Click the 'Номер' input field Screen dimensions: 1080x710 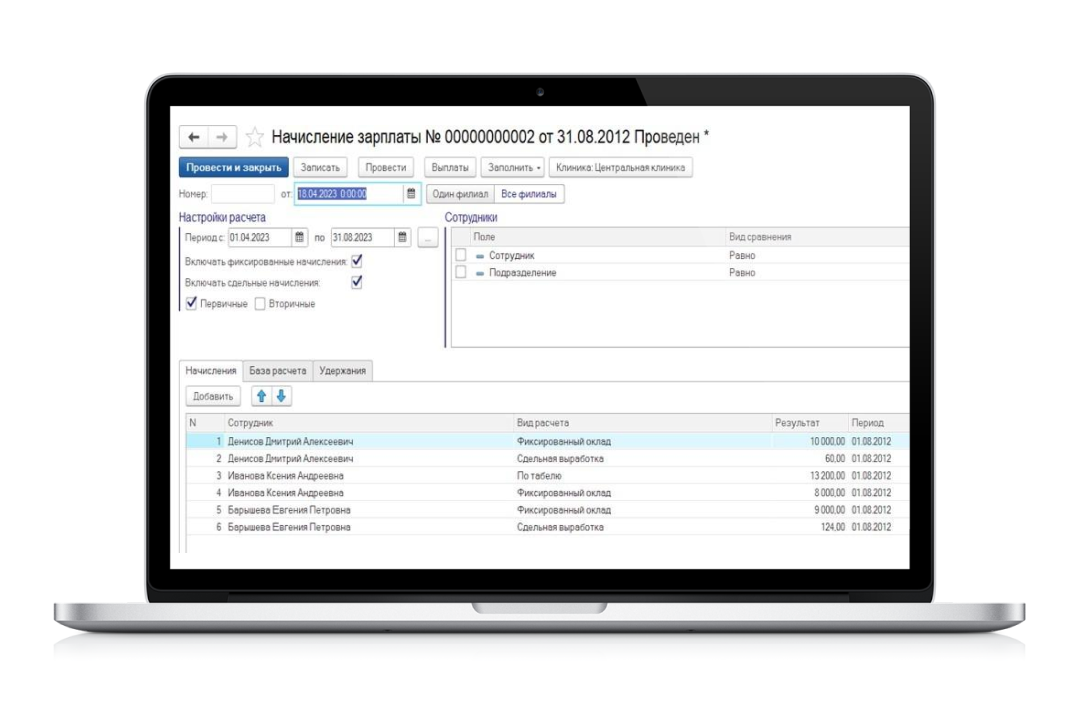pyautogui.click(x=243, y=194)
